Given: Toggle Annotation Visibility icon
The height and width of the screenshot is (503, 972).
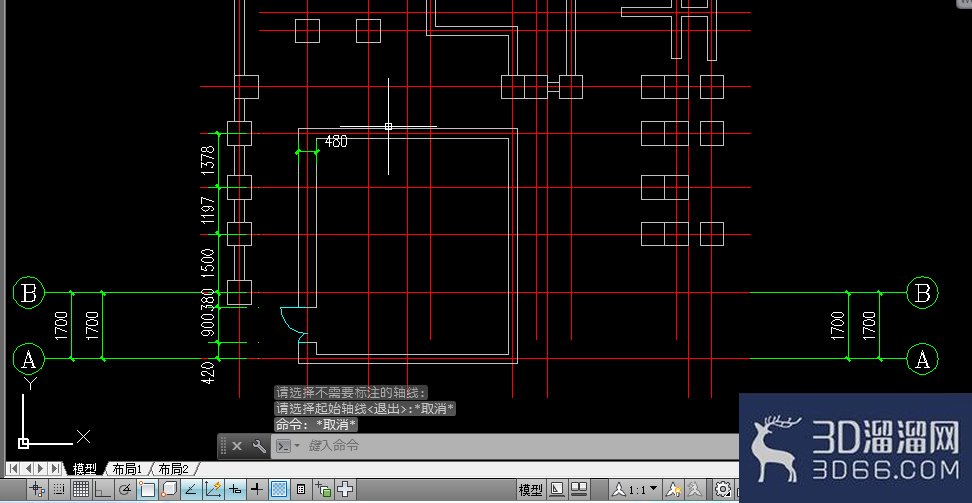Looking at the screenshot, I should click(x=673, y=490).
